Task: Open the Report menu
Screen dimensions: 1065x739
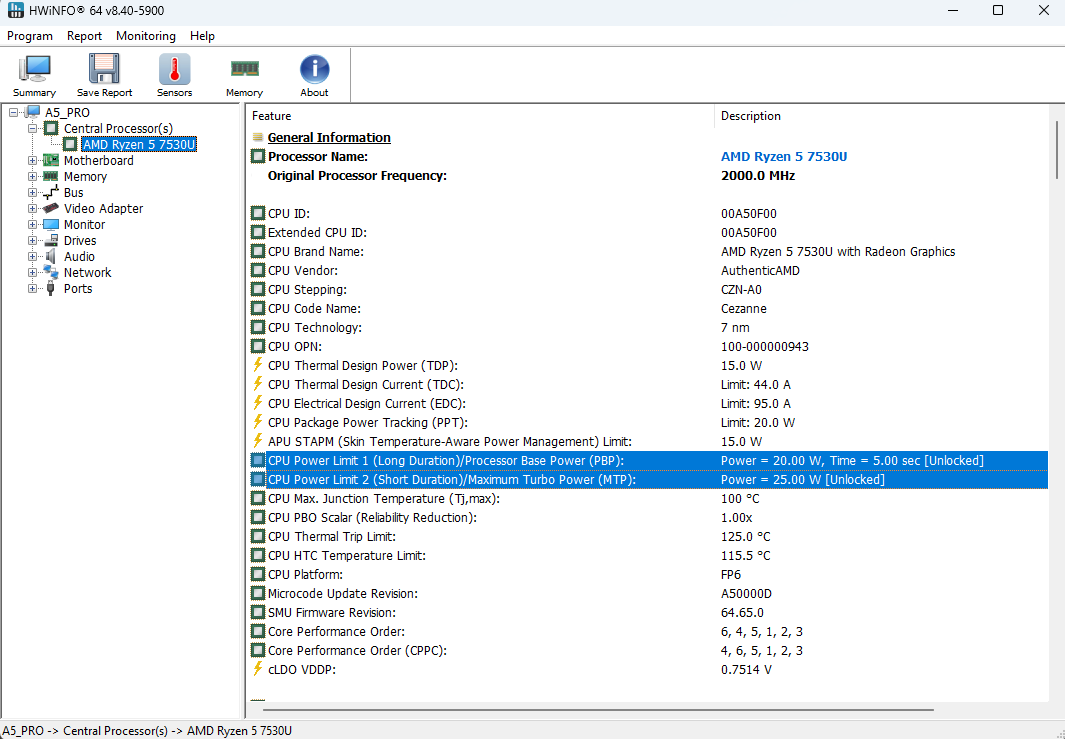Action: coord(84,36)
